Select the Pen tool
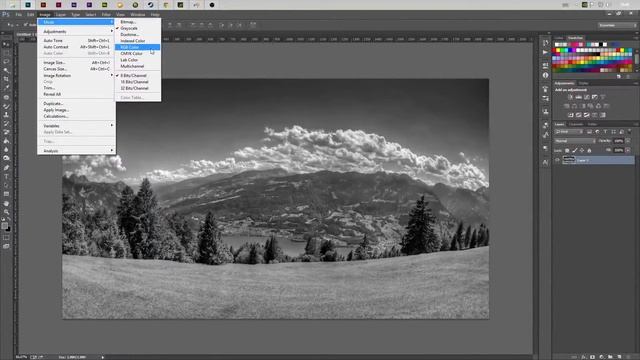This screenshot has width=640, height=360. click(6, 168)
